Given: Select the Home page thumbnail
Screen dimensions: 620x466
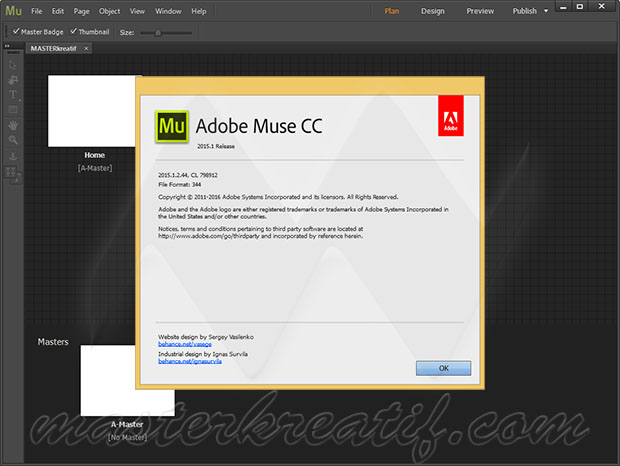Looking at the screenshot, I should pos(92,111).
